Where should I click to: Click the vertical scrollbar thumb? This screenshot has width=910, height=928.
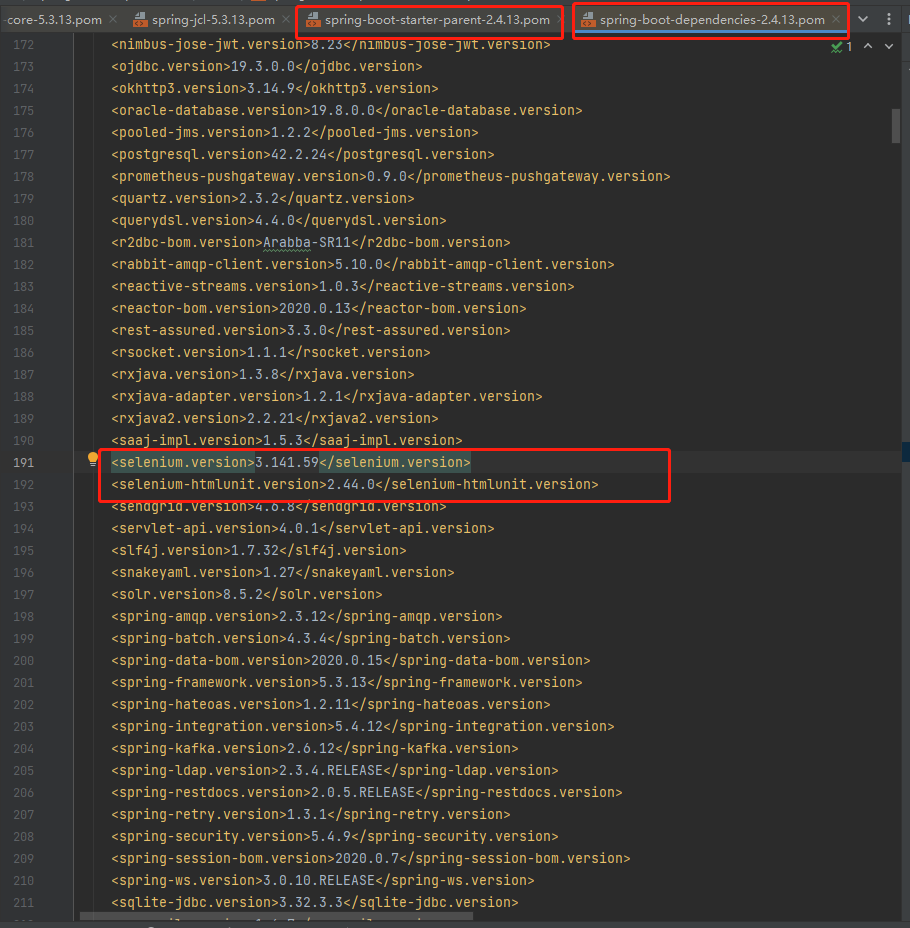pos(896,125)
